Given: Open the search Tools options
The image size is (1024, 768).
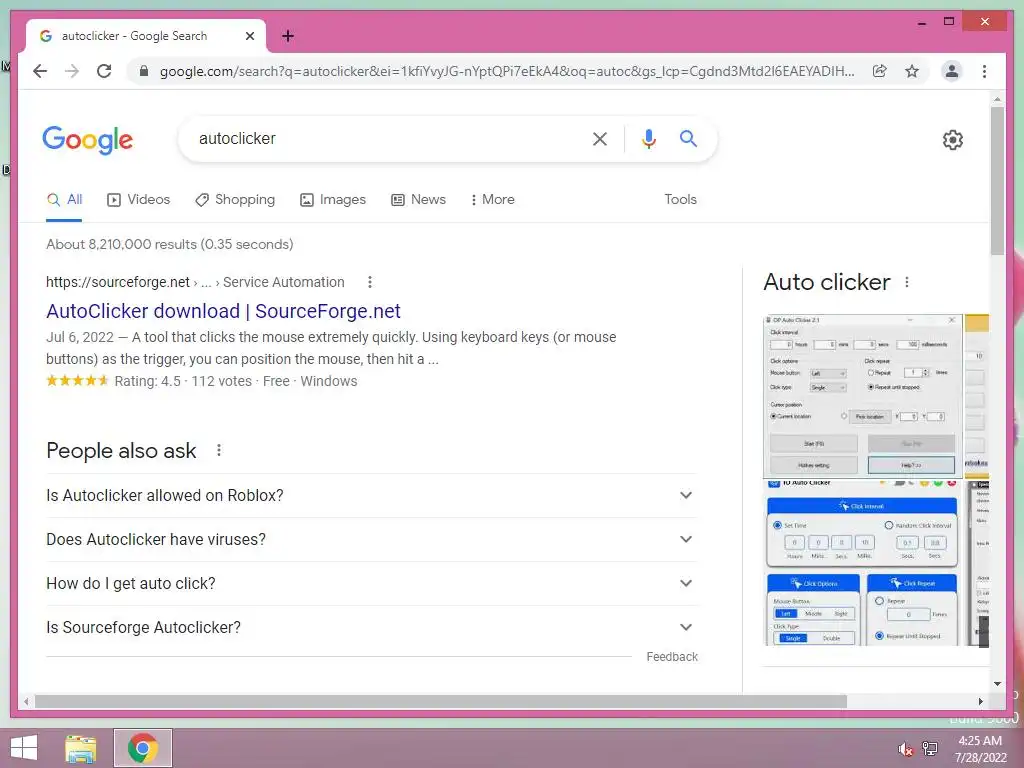Looking at the screenshot, I should coord(680,200).
